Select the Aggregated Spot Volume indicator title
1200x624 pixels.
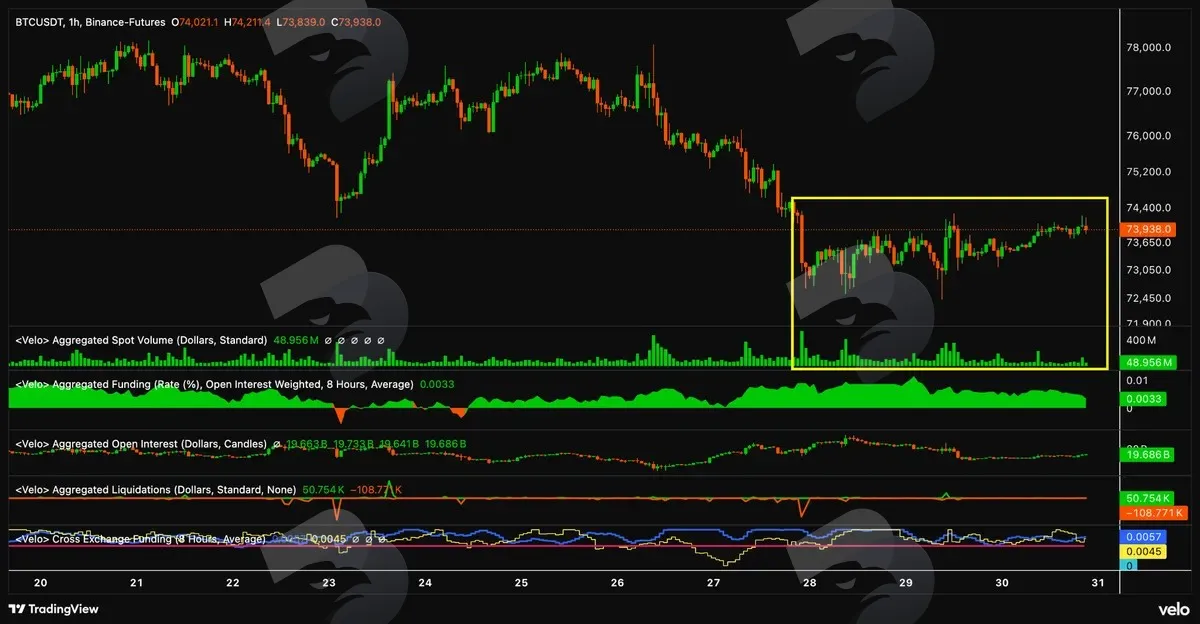point(141,340)
